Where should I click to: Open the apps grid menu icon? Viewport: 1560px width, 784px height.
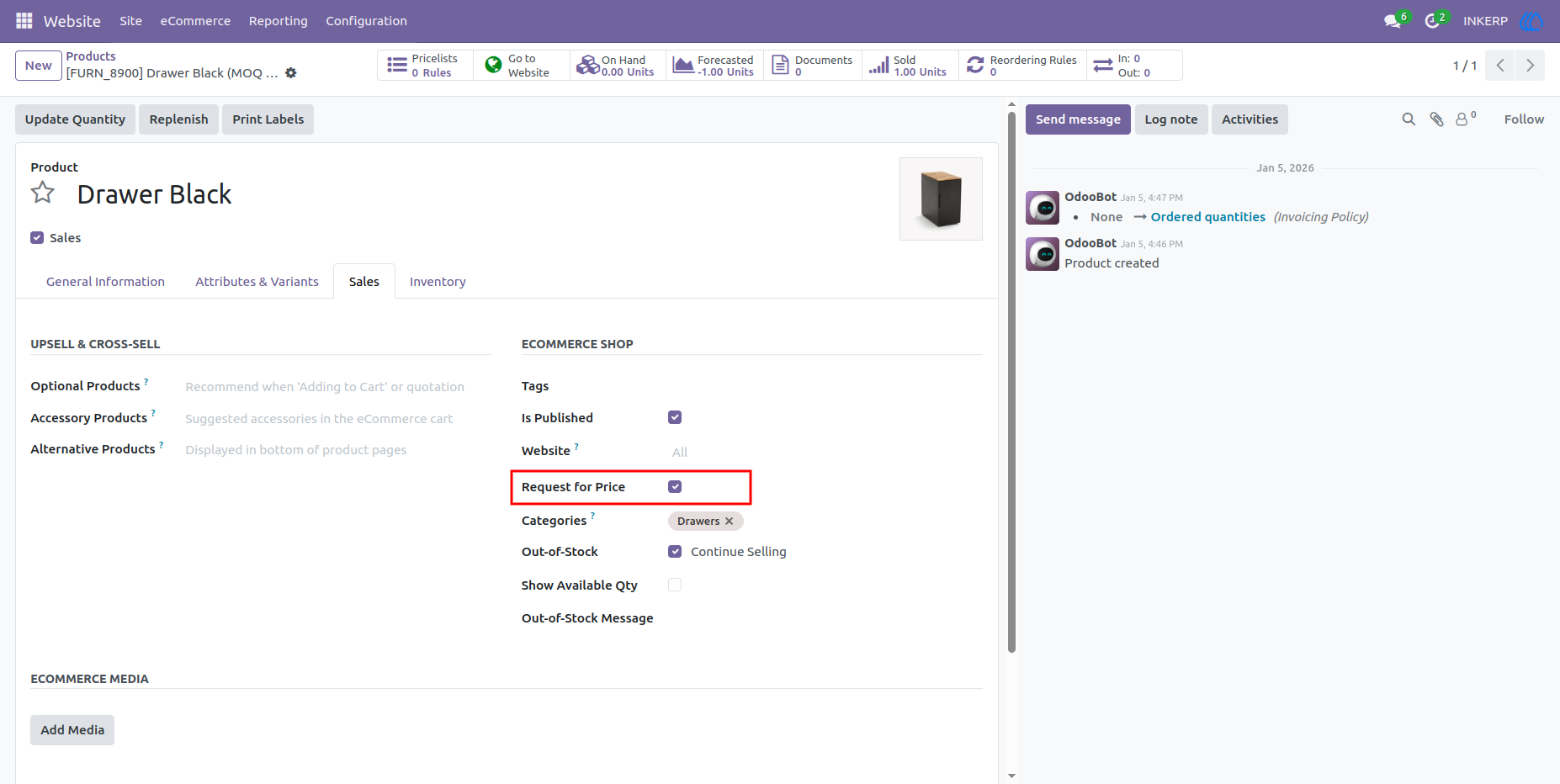(24, 20)
